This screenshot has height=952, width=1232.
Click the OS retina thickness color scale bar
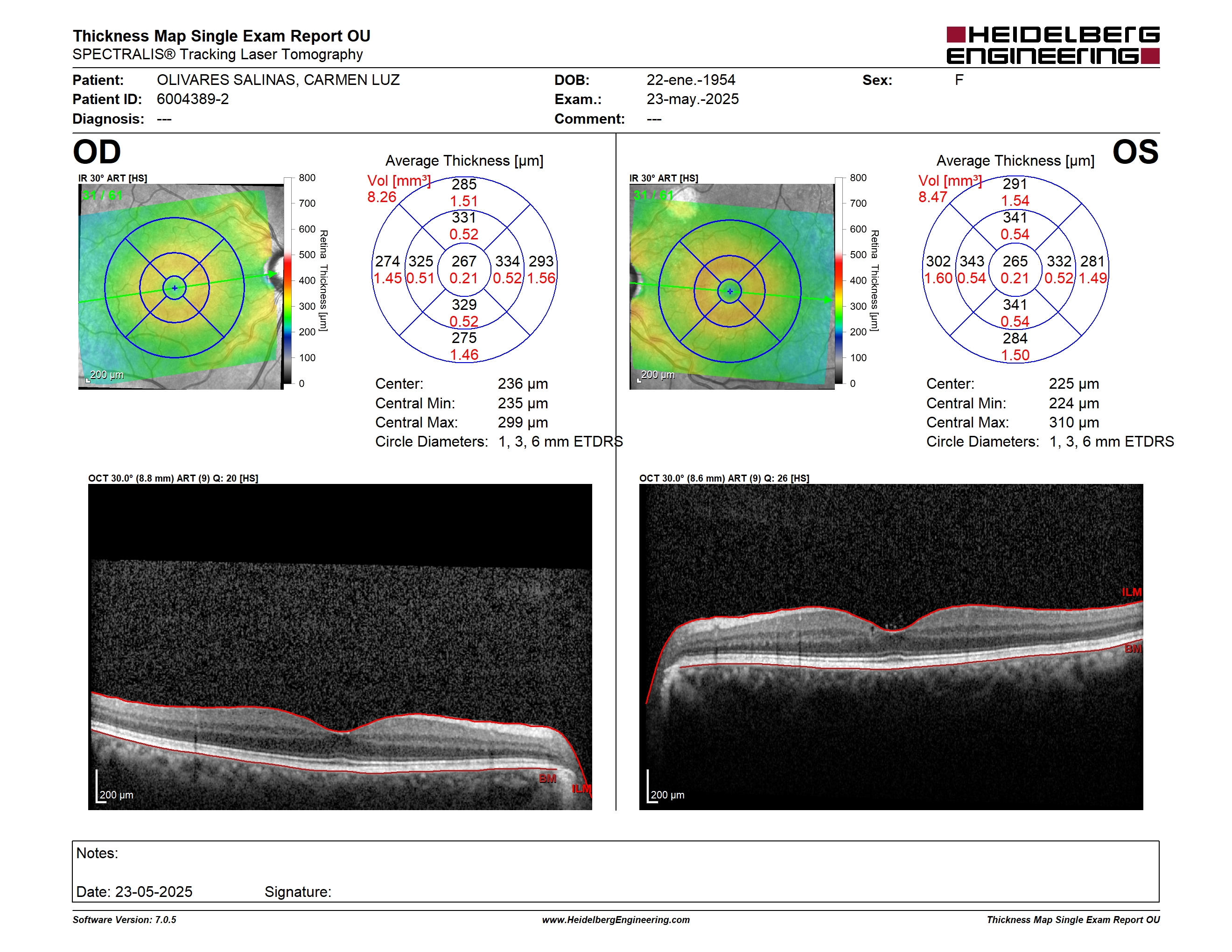pyautogui.click(x=839, y=280)
